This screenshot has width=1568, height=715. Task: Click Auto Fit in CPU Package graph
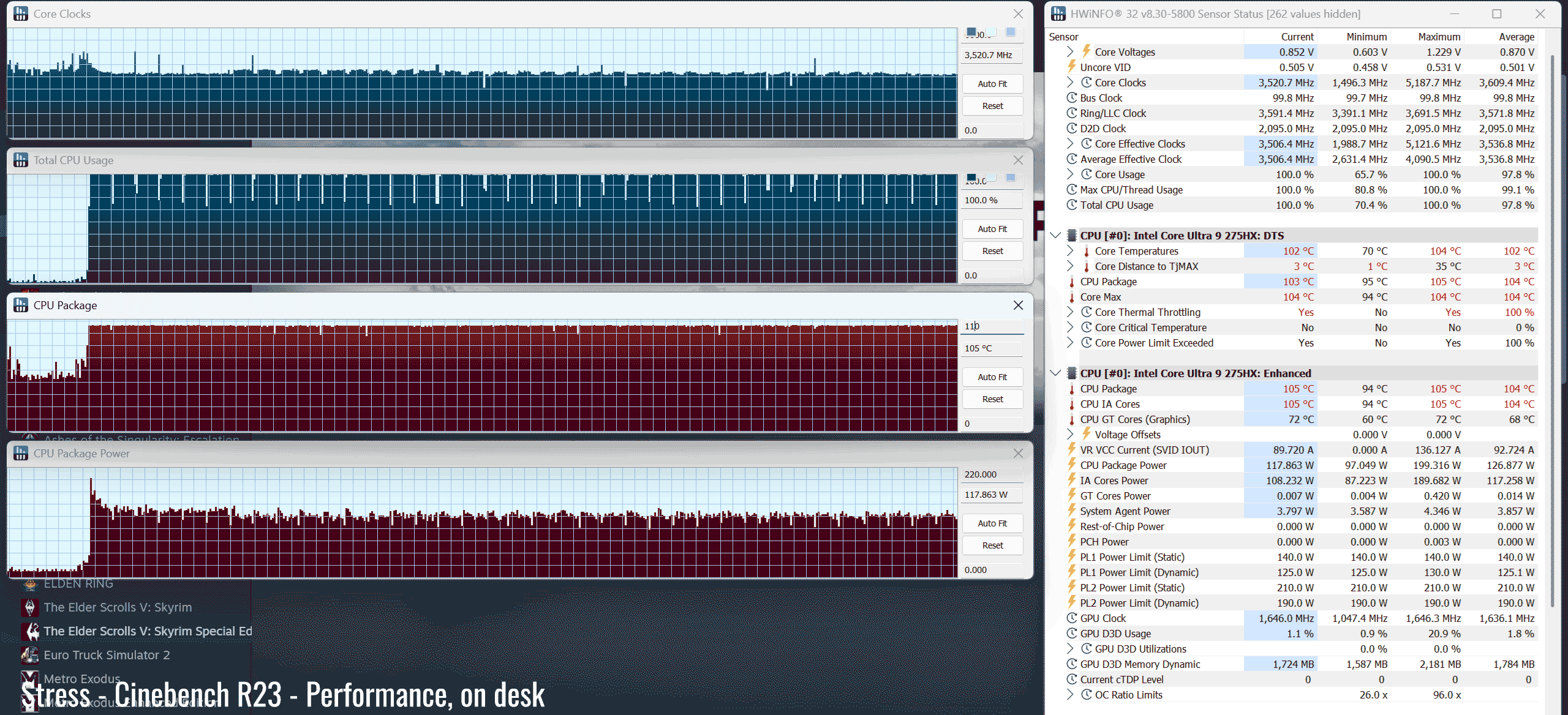tap(992, 377)
